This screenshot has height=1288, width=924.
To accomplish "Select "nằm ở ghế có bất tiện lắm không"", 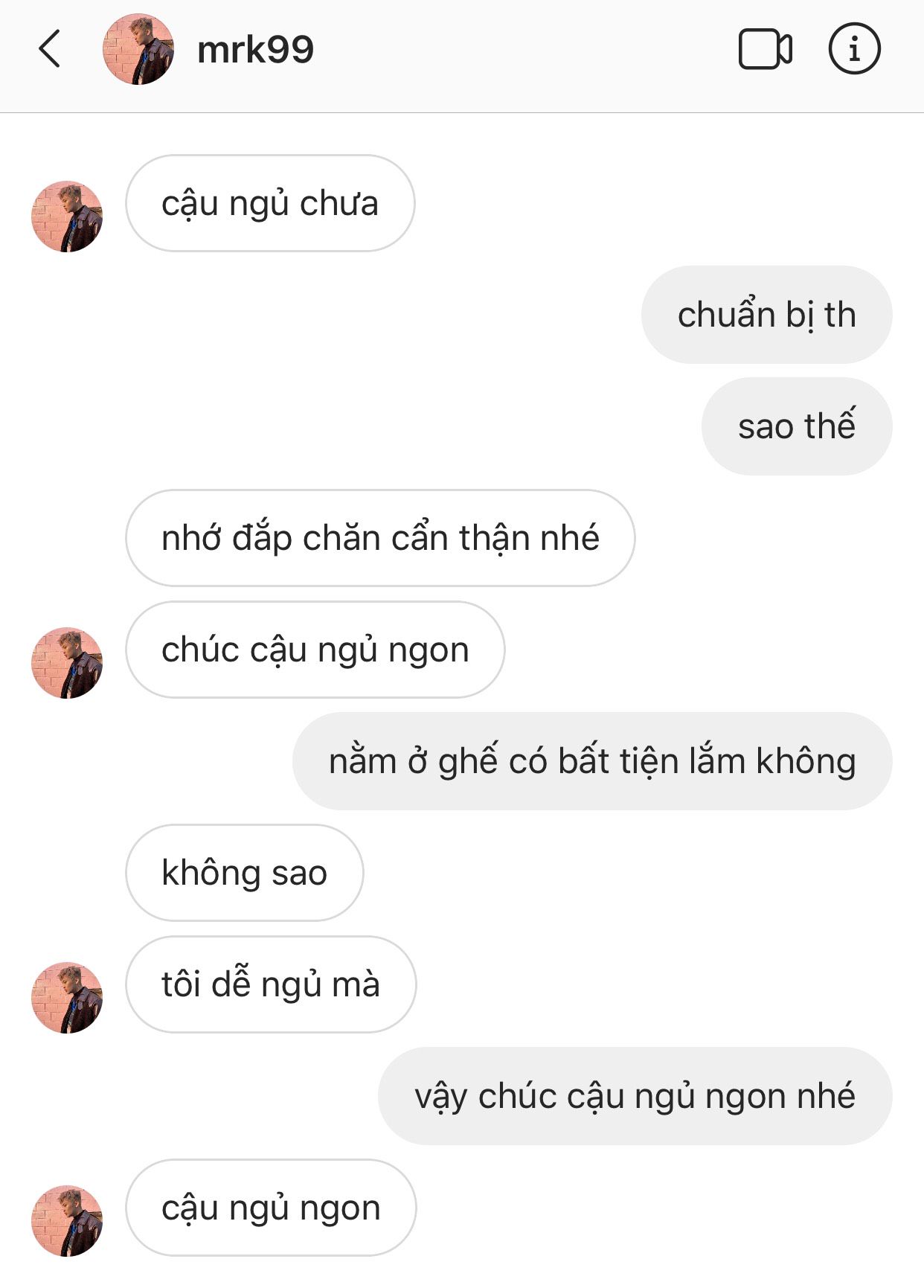I will point(592,761).
